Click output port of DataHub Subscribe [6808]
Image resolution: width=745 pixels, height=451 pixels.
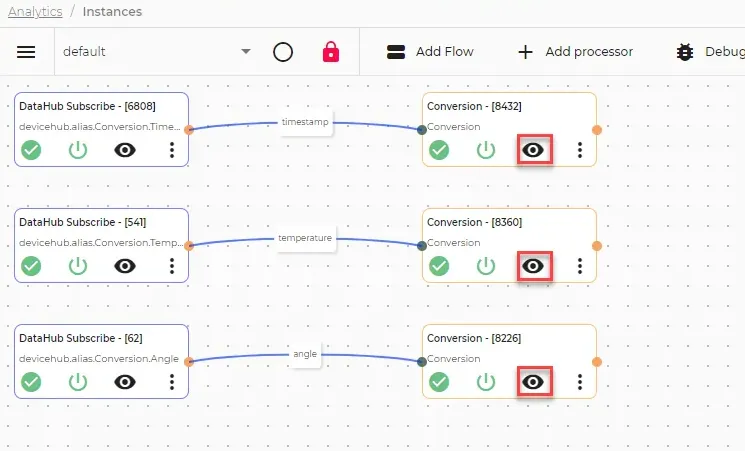coord(189,130)
